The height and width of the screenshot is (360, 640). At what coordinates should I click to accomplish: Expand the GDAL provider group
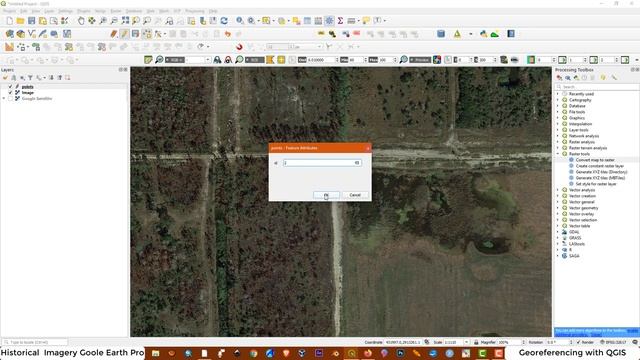558,232
